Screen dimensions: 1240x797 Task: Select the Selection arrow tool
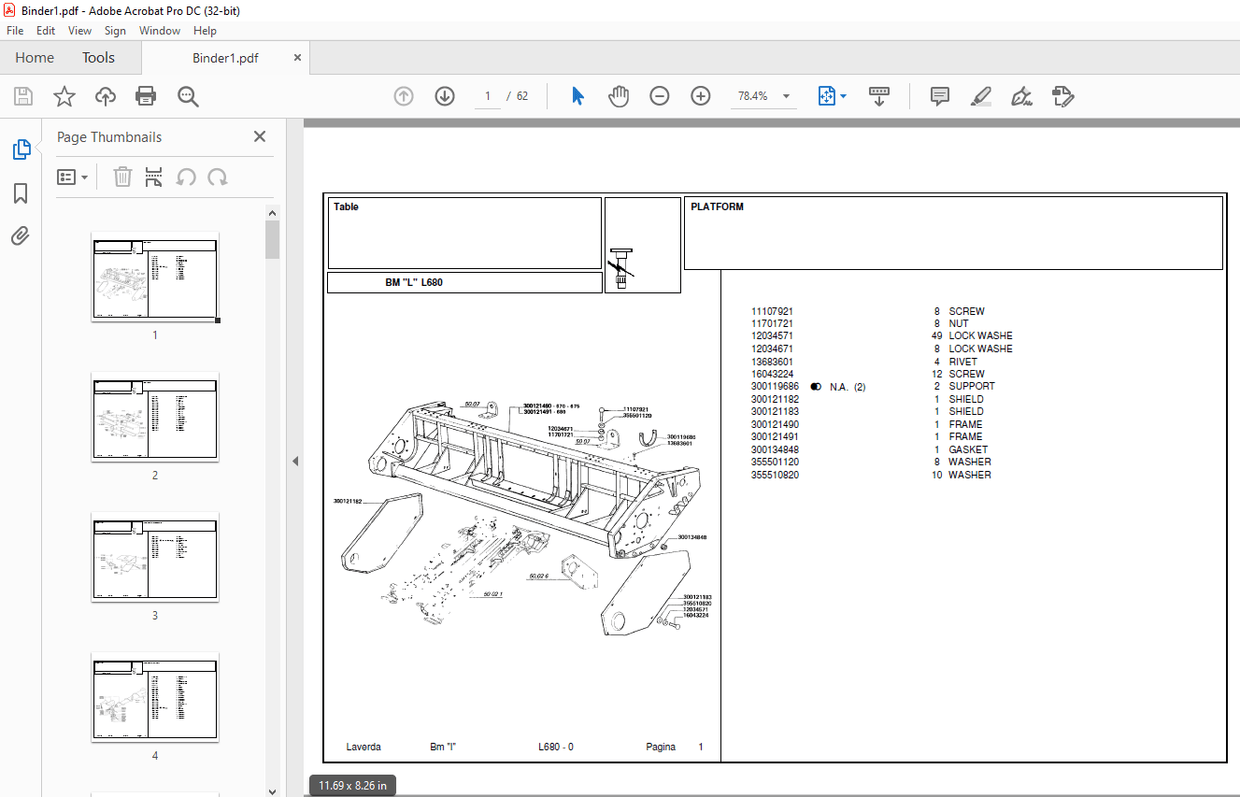pyautogui.click(x=577, y=95)
